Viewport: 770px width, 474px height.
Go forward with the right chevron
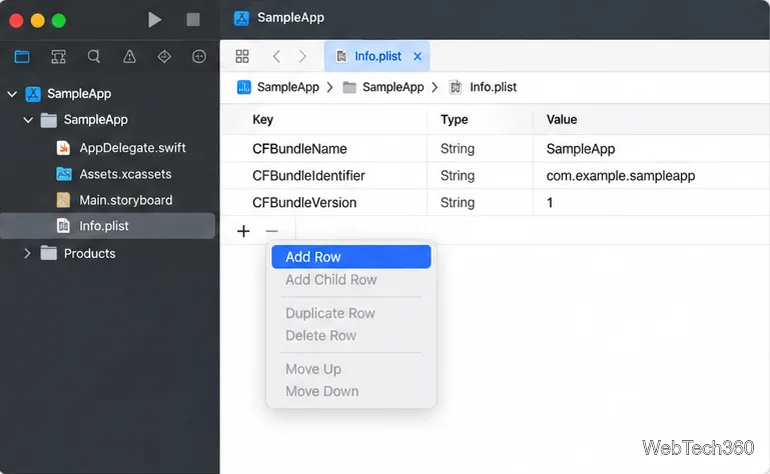(x=302, y=56)
